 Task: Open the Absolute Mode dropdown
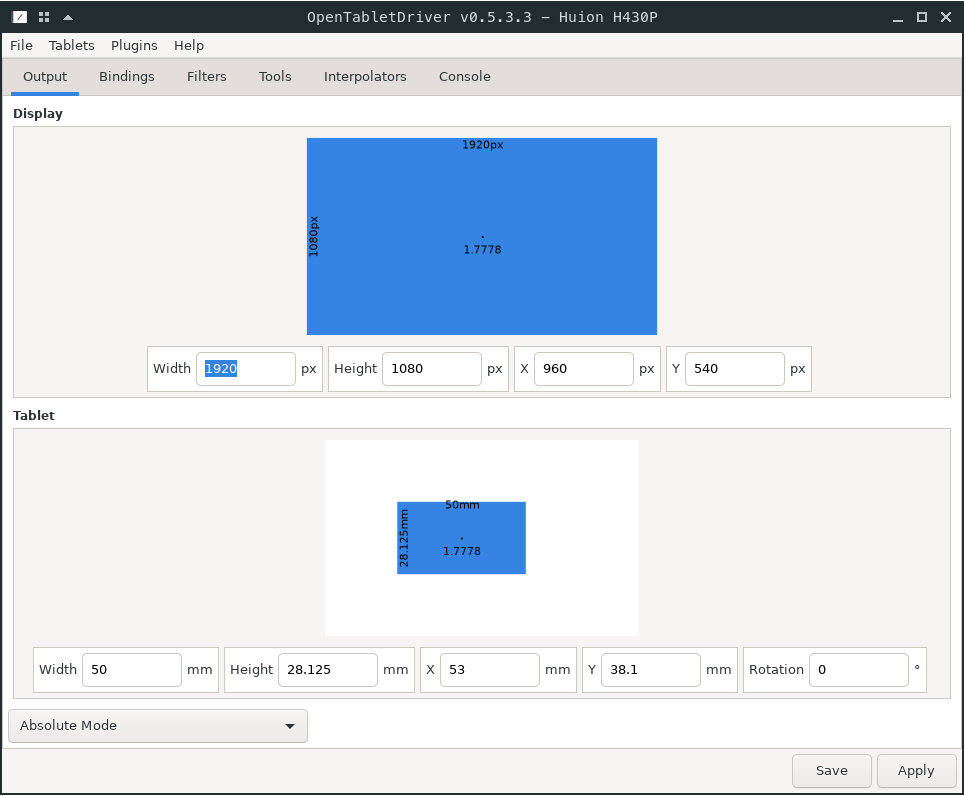click(158, 726)
